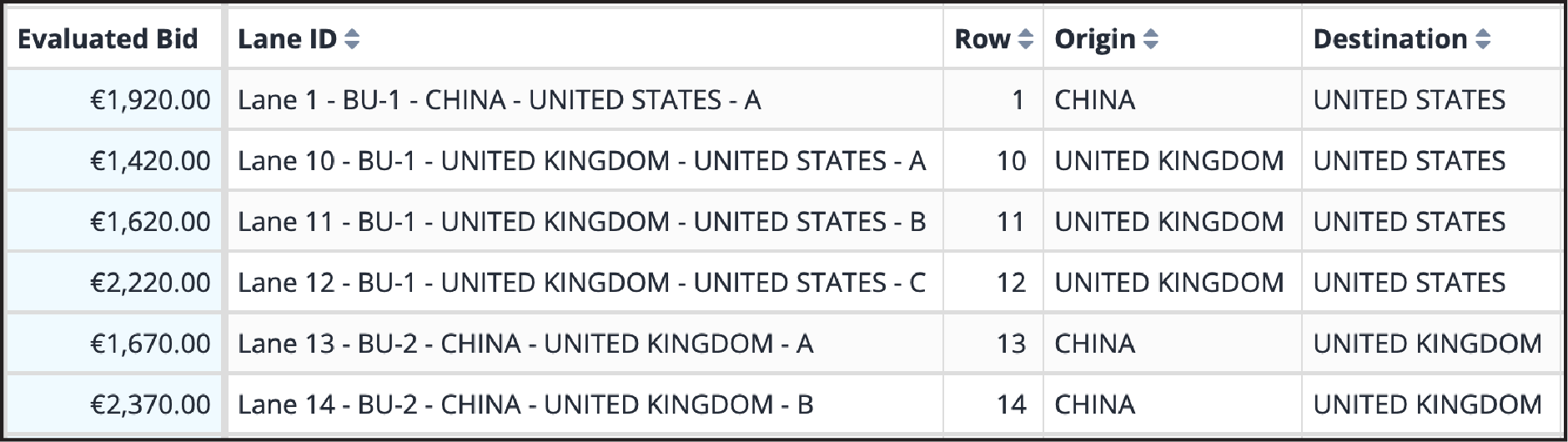
Task: Click the Row column sort icon
Action: [x=1026, y=39]
